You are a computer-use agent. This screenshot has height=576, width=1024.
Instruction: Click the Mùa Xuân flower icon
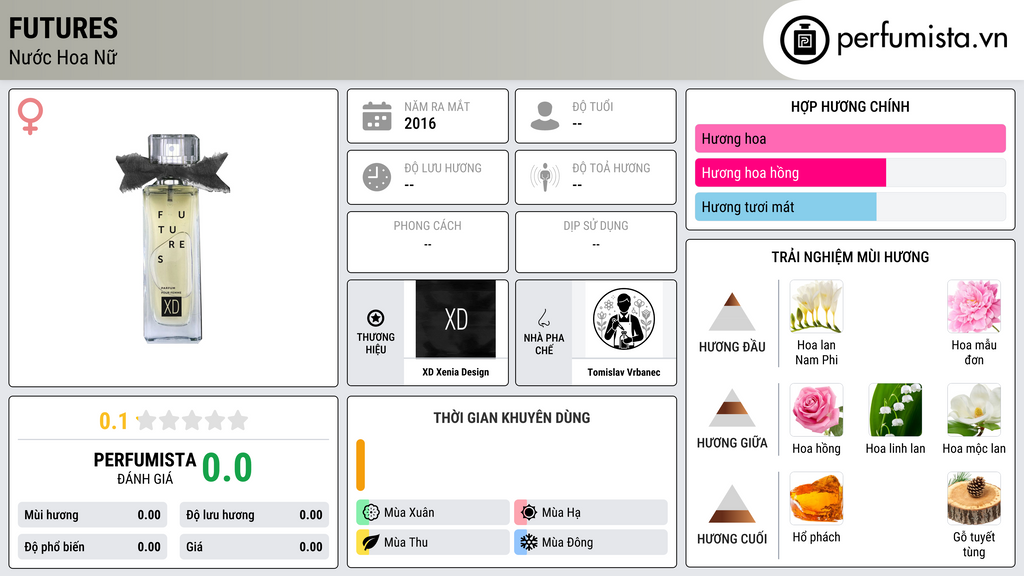coord(371,512)
